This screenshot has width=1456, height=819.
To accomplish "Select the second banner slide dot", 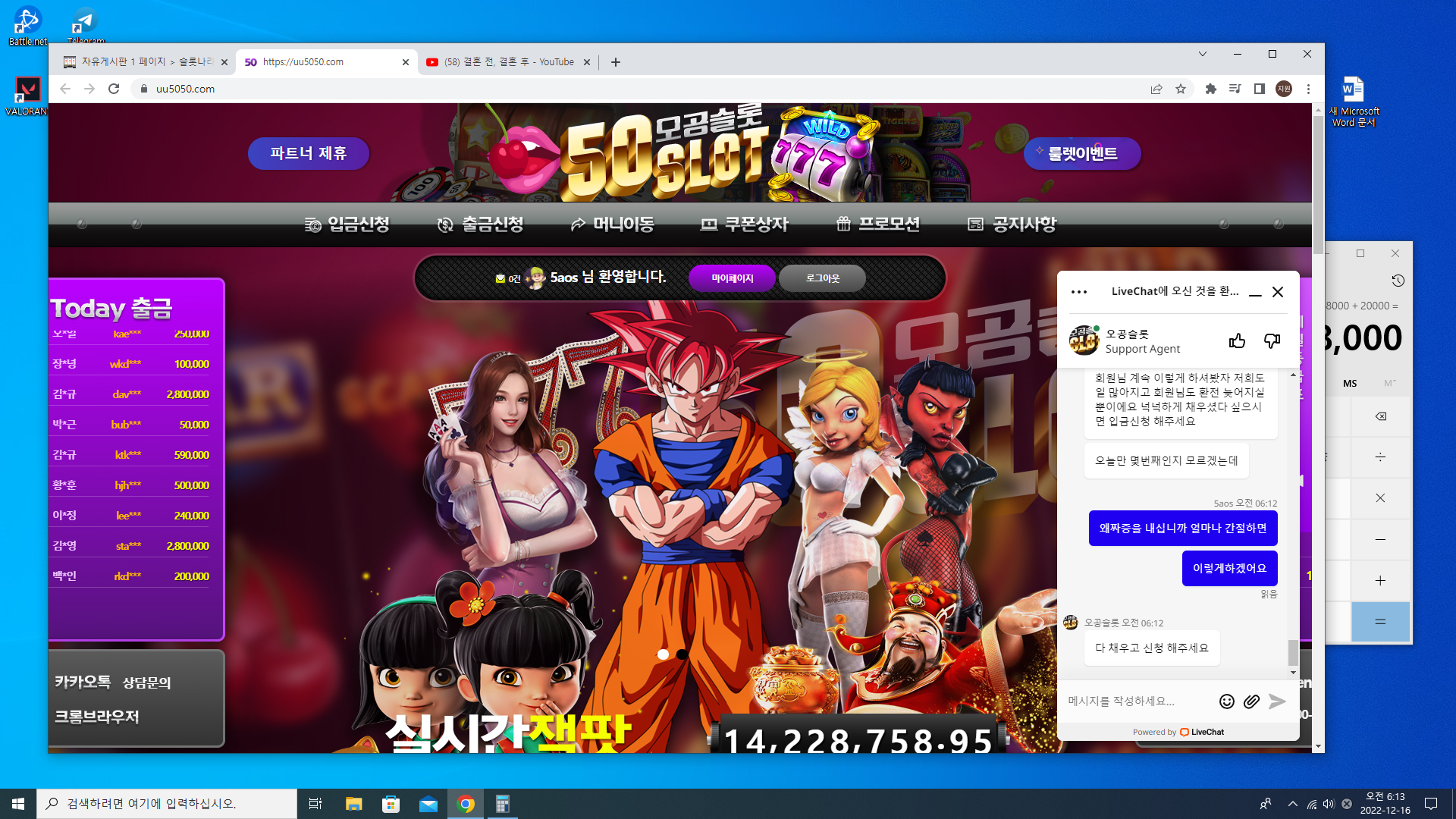I will [x=682, y=654].
